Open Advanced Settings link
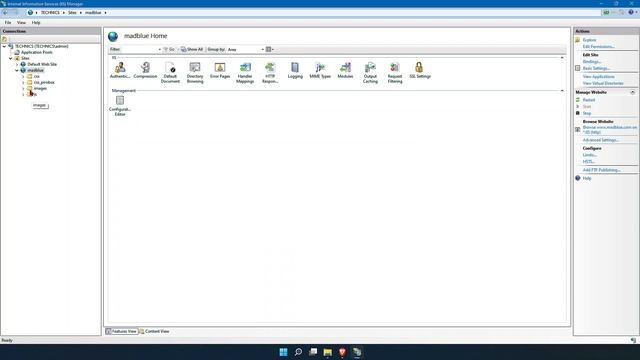Screen dimensions: 640x360 tap(600, 140)
